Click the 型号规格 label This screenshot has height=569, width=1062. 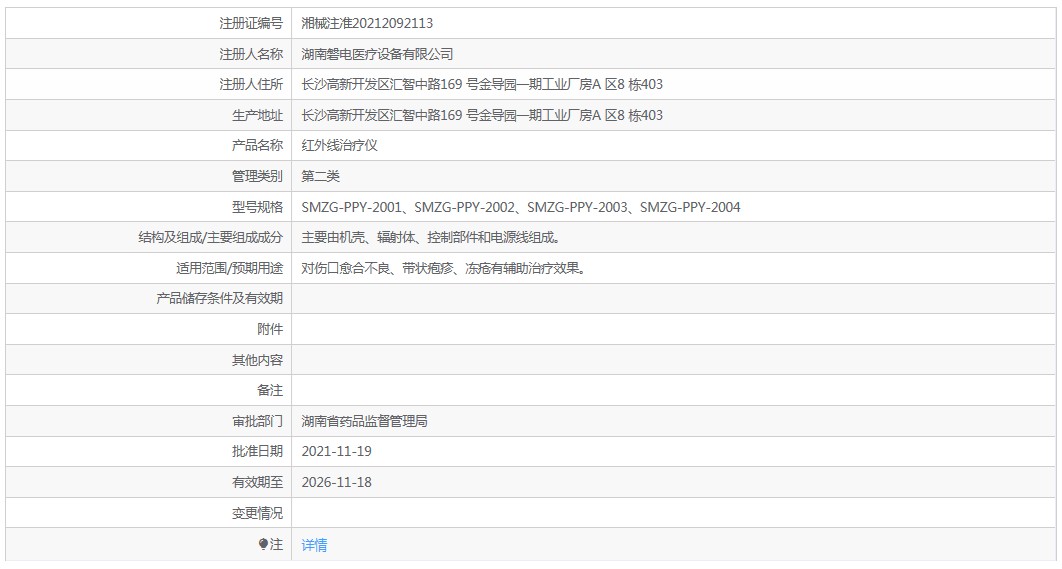[257, 207]
